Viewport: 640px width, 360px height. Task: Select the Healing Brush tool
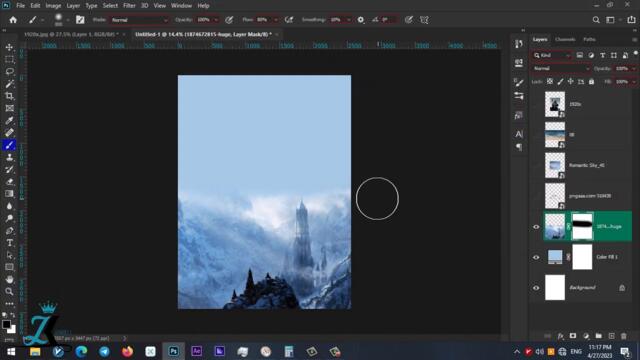(x=9, y=133)
